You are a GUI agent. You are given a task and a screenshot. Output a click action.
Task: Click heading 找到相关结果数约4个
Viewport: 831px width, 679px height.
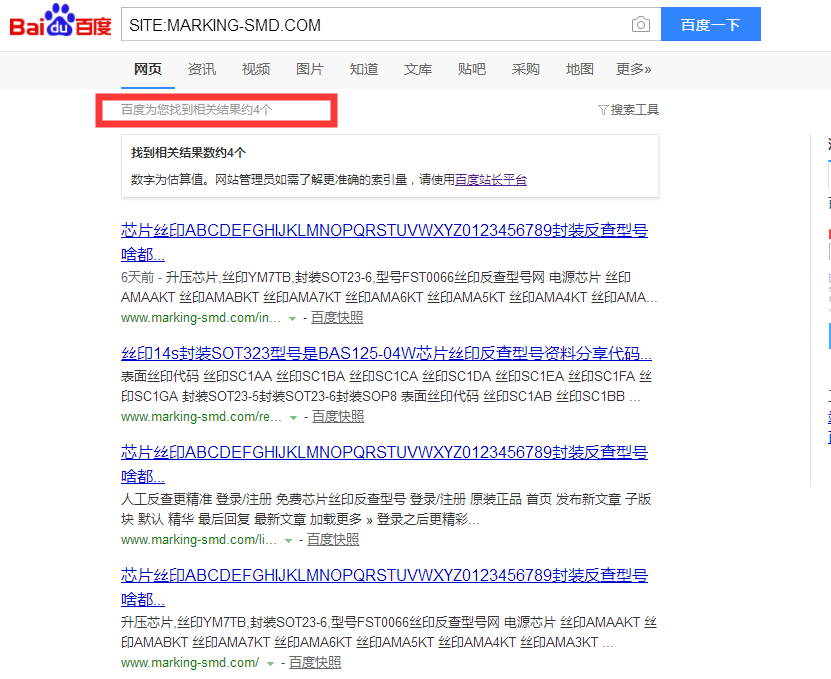click(x=189, y=153)
